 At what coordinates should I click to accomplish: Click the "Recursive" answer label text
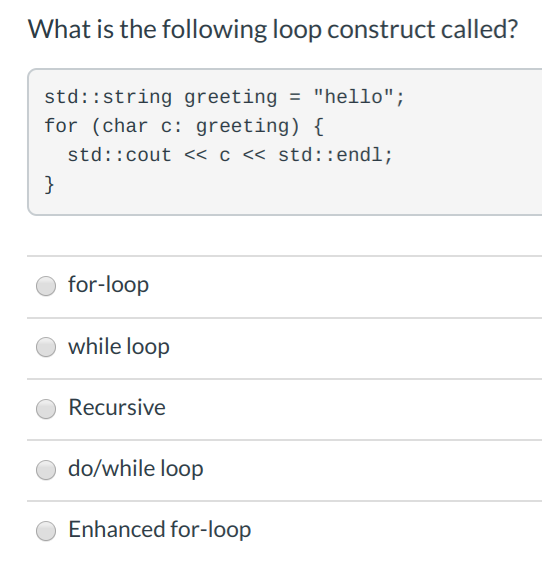(117, 408)
